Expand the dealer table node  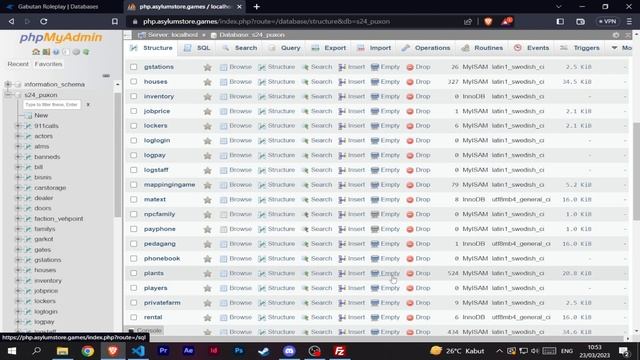point(18,198)
